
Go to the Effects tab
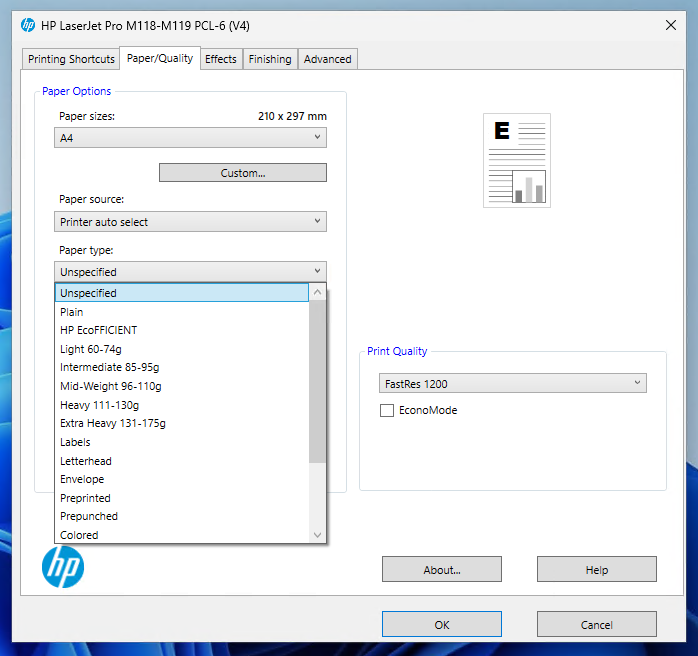pos(221,59)
